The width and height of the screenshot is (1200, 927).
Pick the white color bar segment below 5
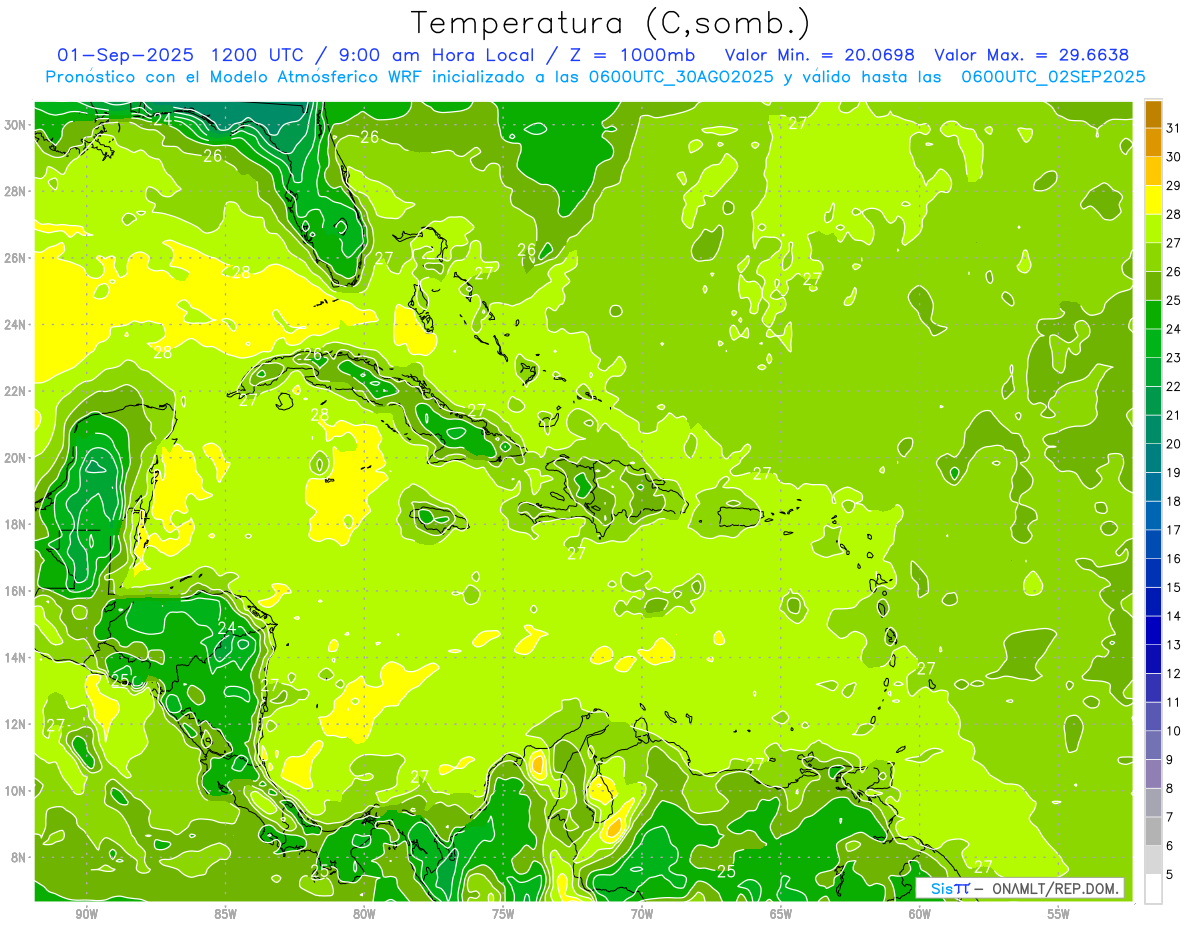point(1154,889)
